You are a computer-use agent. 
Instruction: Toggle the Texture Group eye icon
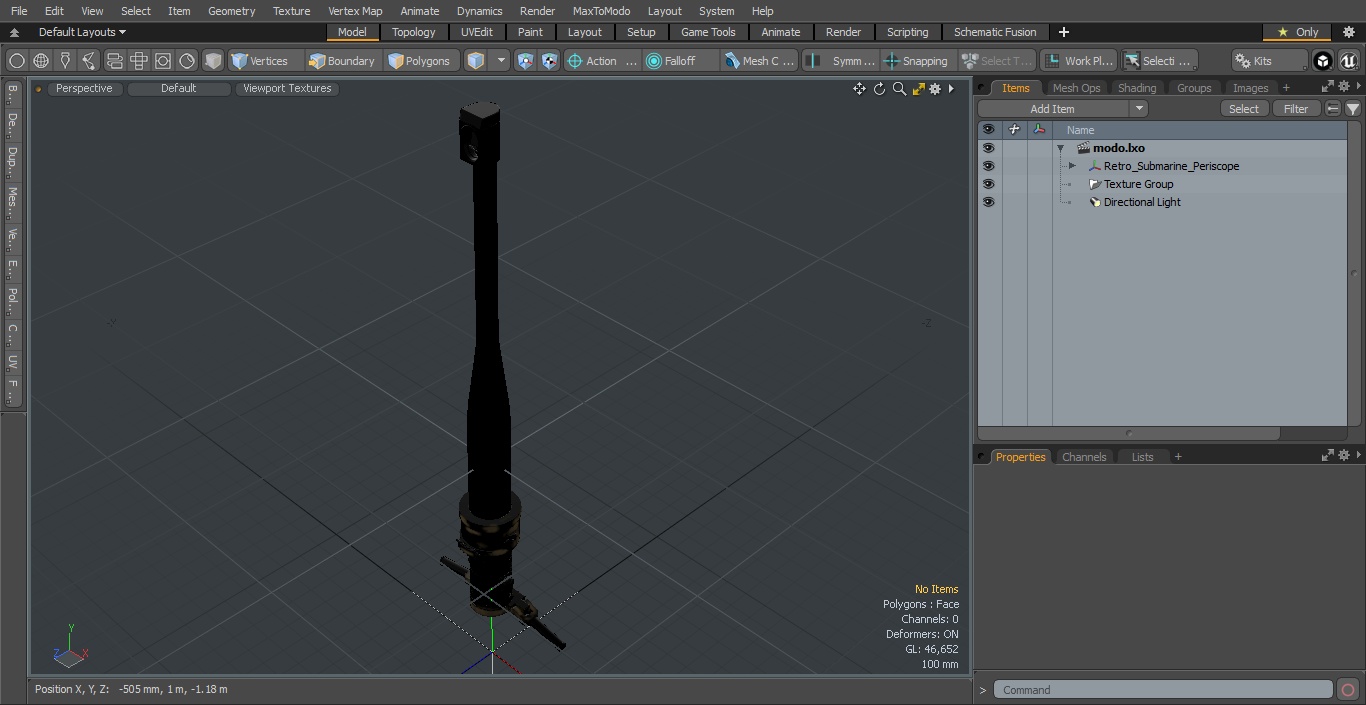click(988, 184)
